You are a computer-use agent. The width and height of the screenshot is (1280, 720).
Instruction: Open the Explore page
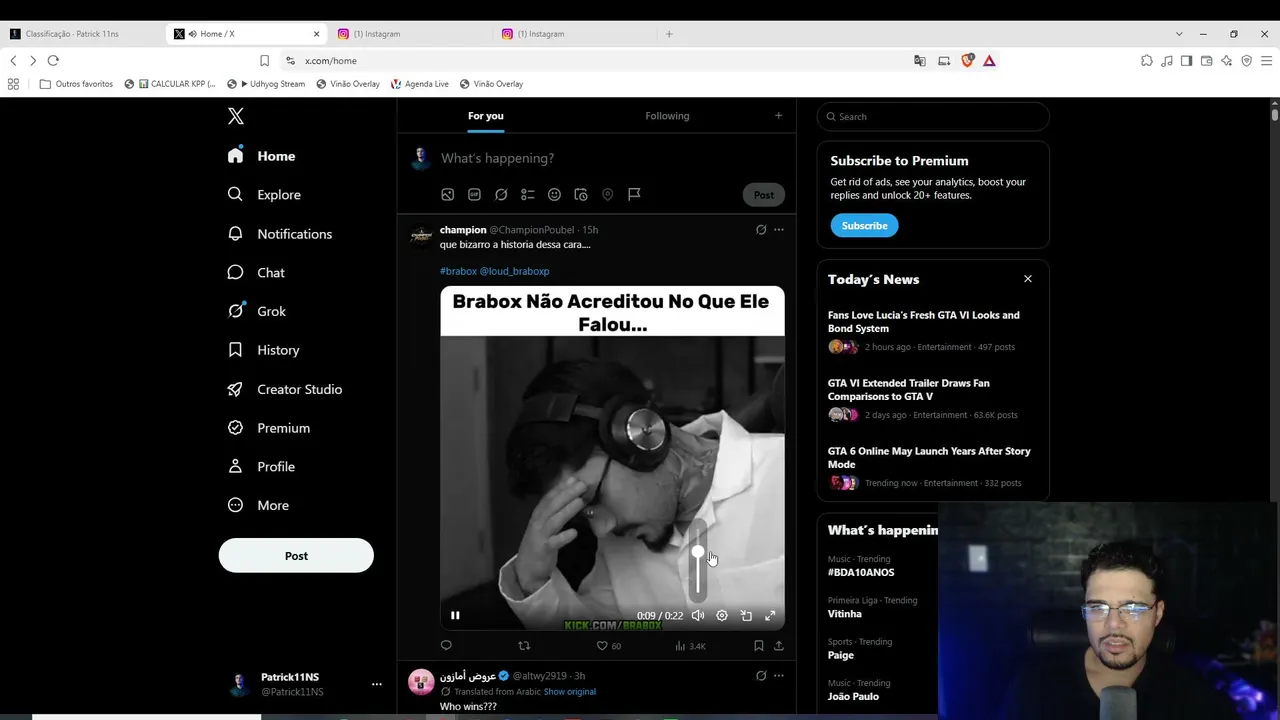(x=263, y=195)
